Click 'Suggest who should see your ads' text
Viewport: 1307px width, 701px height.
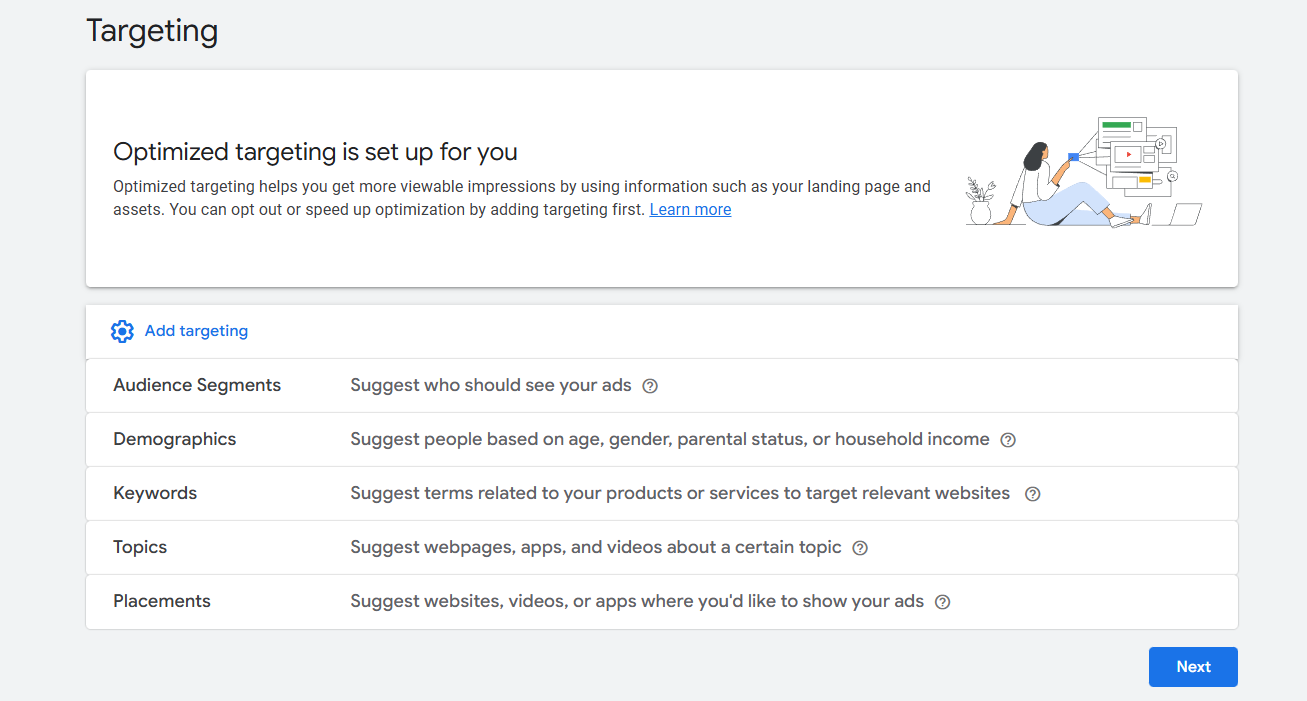(490, 385)
